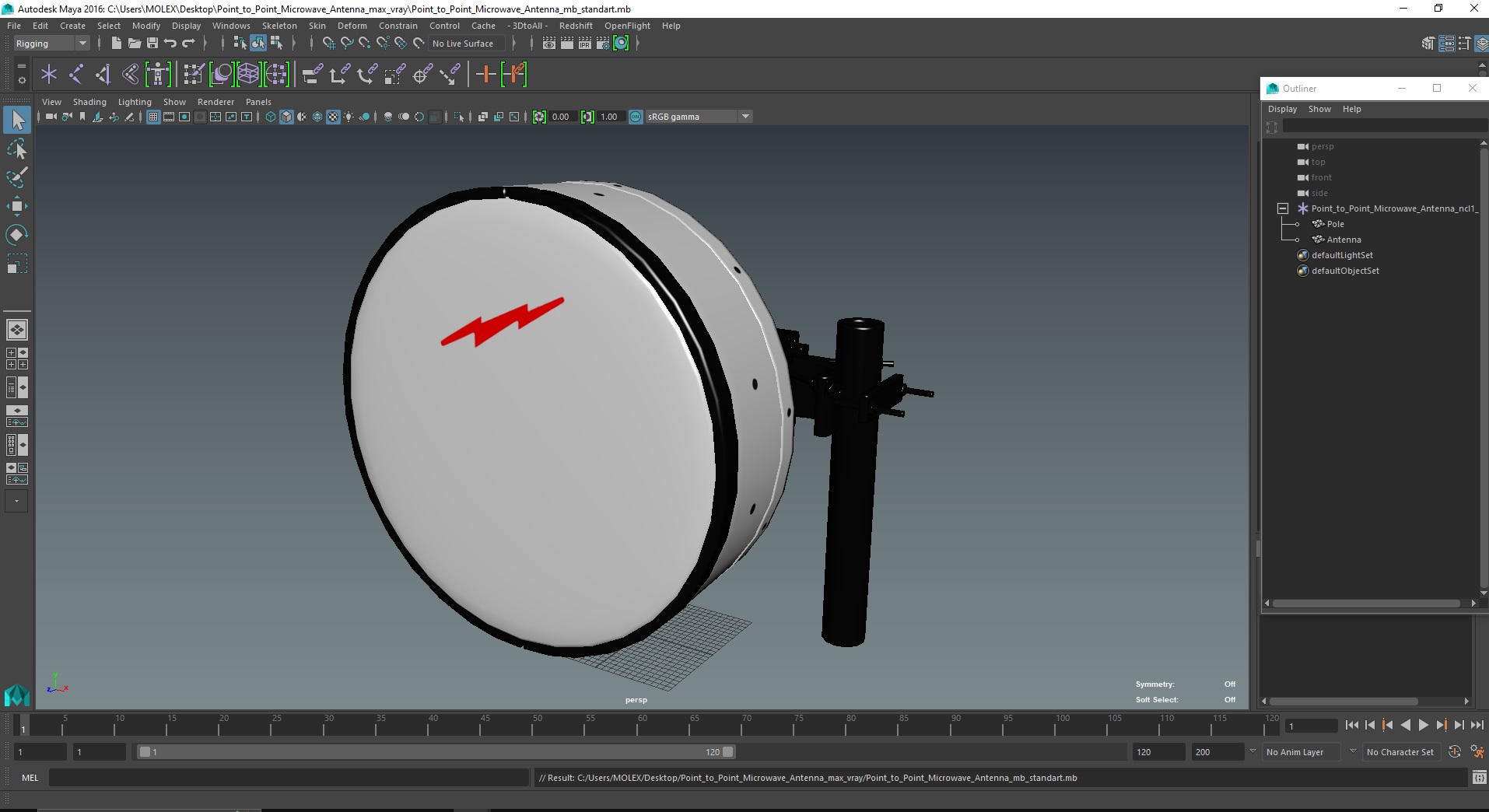The image size is (1489, 812).
Task: Open the Outliner Display menu
Action: coord(1282,109)
